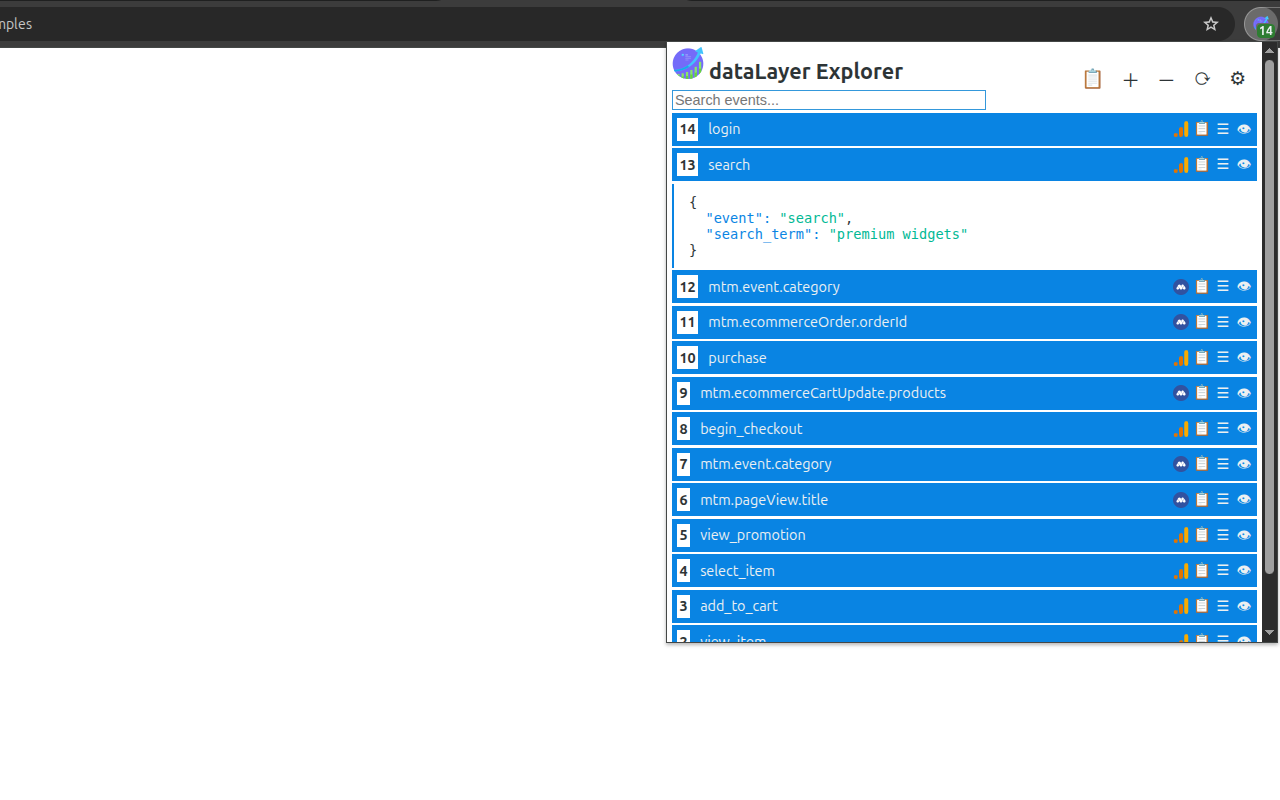The image size is (1280, 800).
Task: Click the dataLayer Explorer logo
Action: (688, 63)
